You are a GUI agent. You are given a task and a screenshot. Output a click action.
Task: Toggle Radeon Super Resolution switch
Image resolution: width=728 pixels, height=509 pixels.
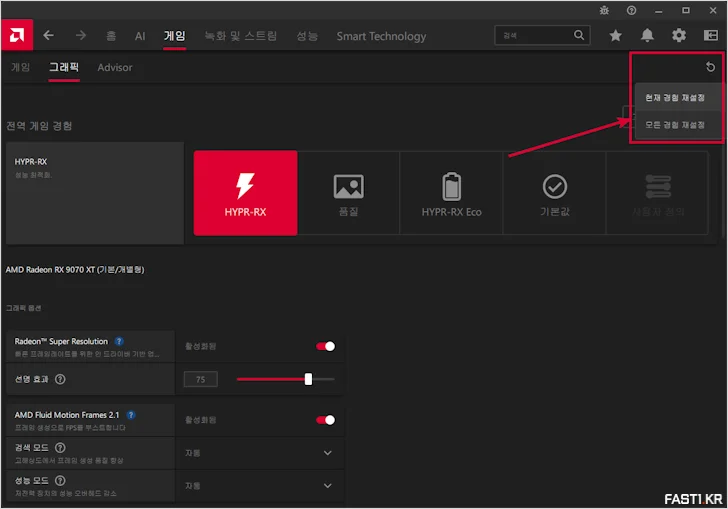[x=325, y=346]
